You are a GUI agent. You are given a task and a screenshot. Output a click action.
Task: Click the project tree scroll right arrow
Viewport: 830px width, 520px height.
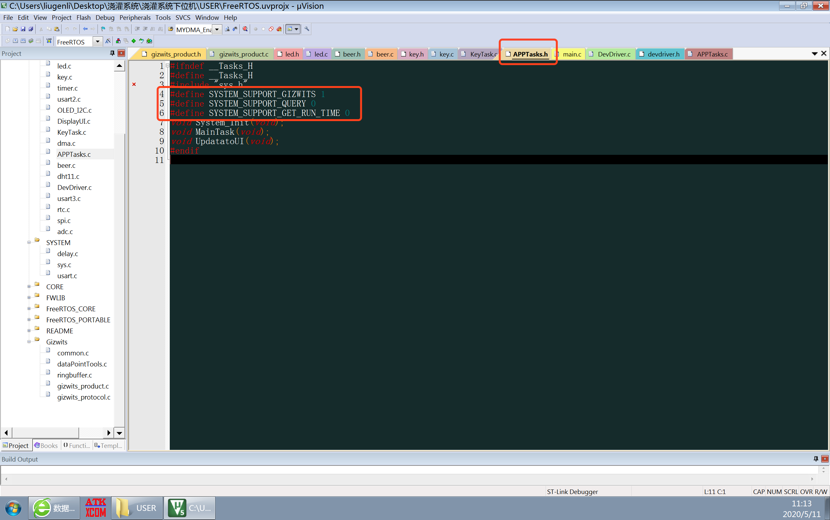[x=109, y=433]
